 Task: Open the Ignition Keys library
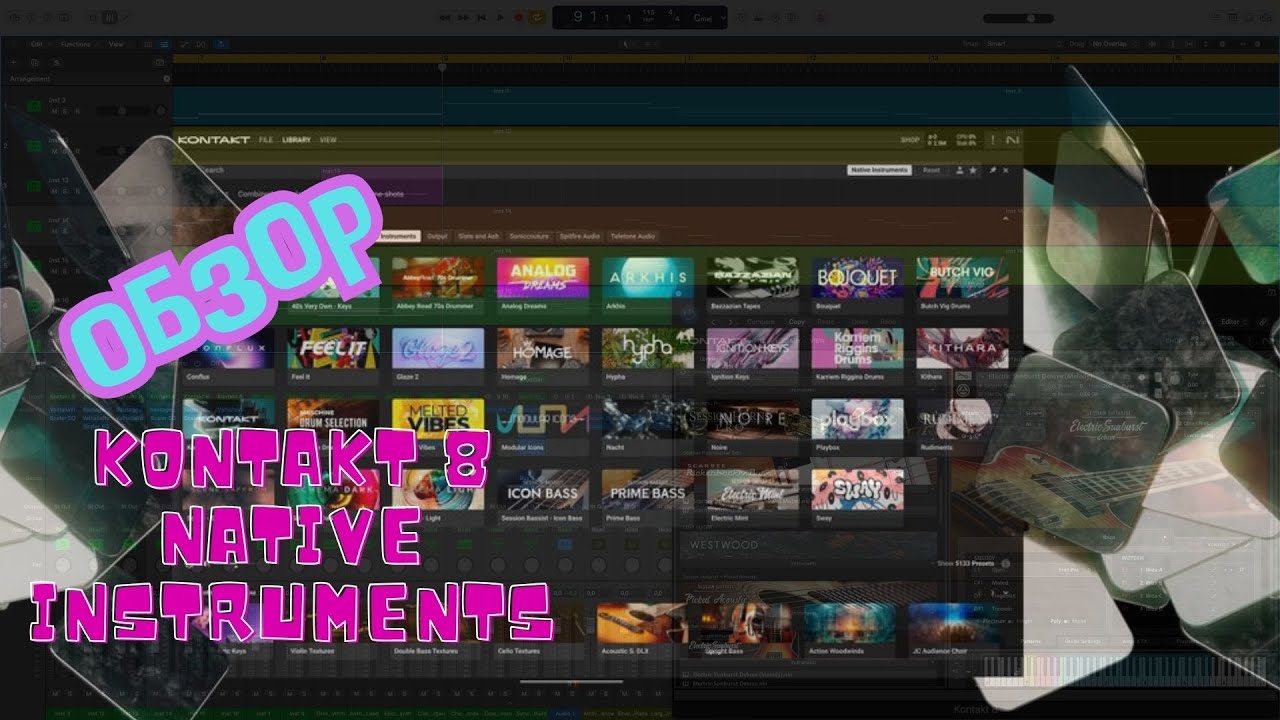(x=753, y=356)
